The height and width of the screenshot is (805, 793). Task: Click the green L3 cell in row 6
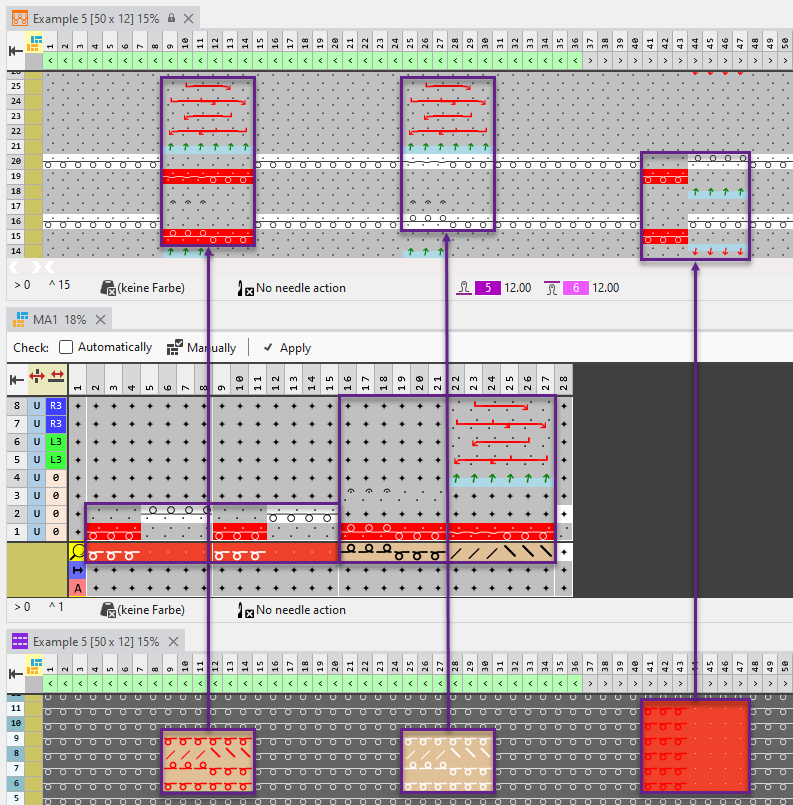[x=56, y=442]
